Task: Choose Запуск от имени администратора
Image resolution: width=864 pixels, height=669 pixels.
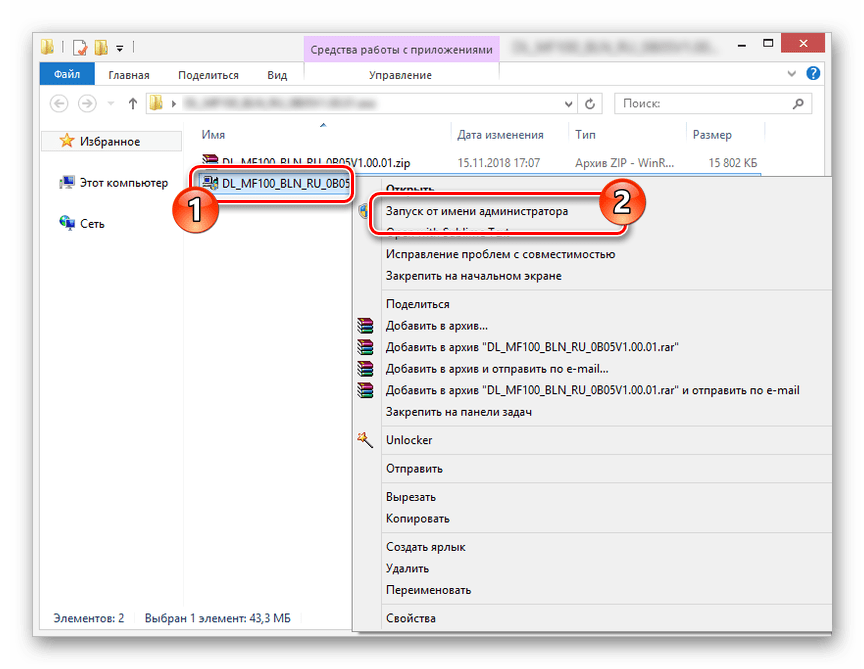Action: (477, 211)
